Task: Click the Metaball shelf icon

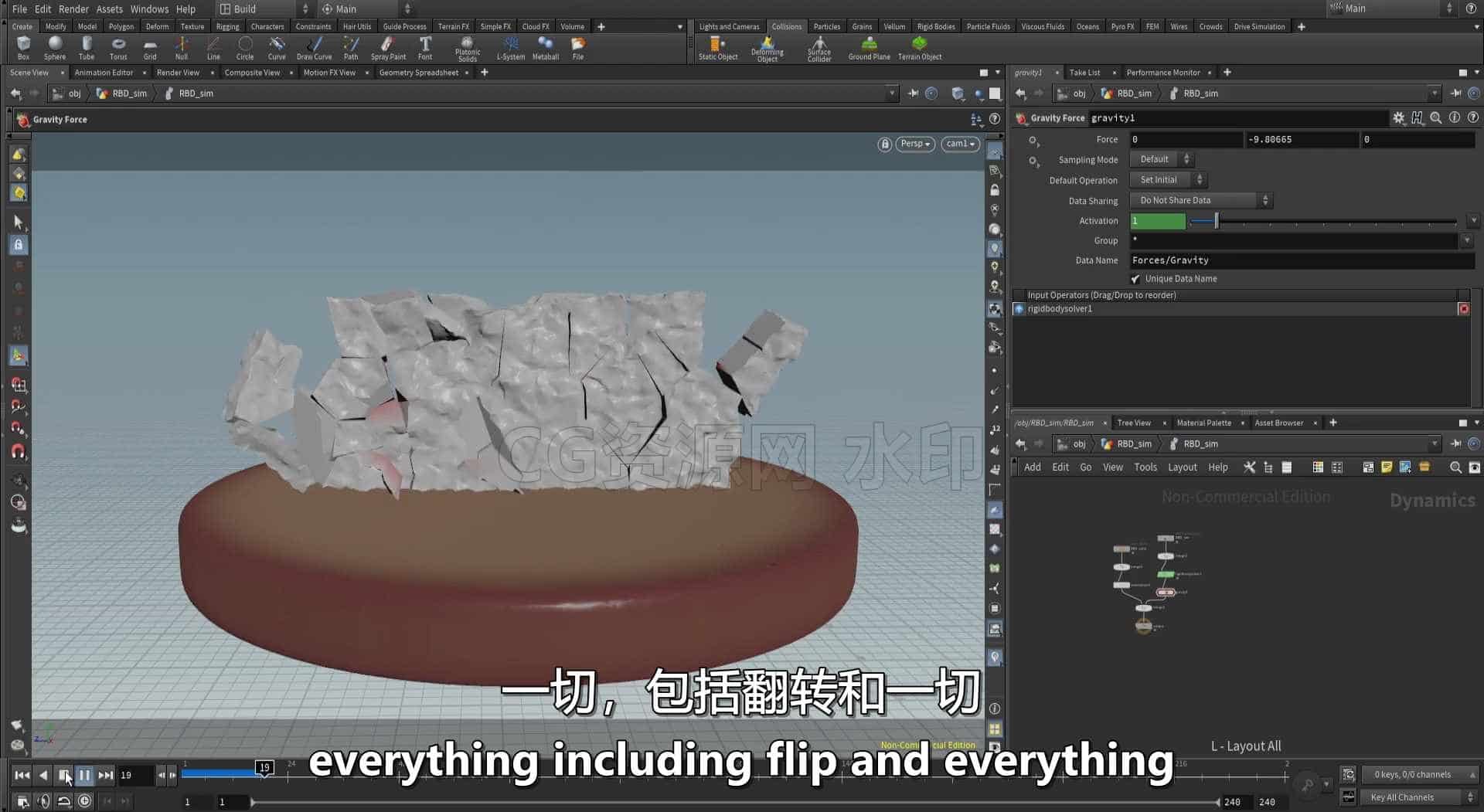Action: click(546, 48)
